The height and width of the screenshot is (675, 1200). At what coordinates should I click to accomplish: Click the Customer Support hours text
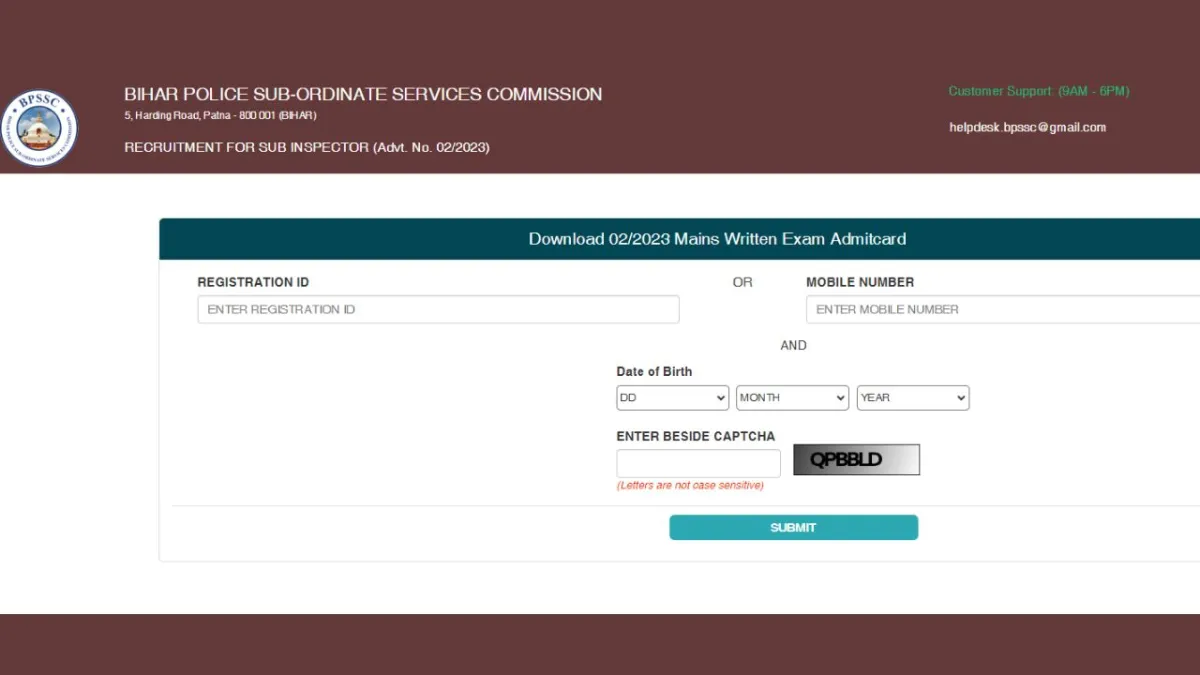coord(1038,91)
